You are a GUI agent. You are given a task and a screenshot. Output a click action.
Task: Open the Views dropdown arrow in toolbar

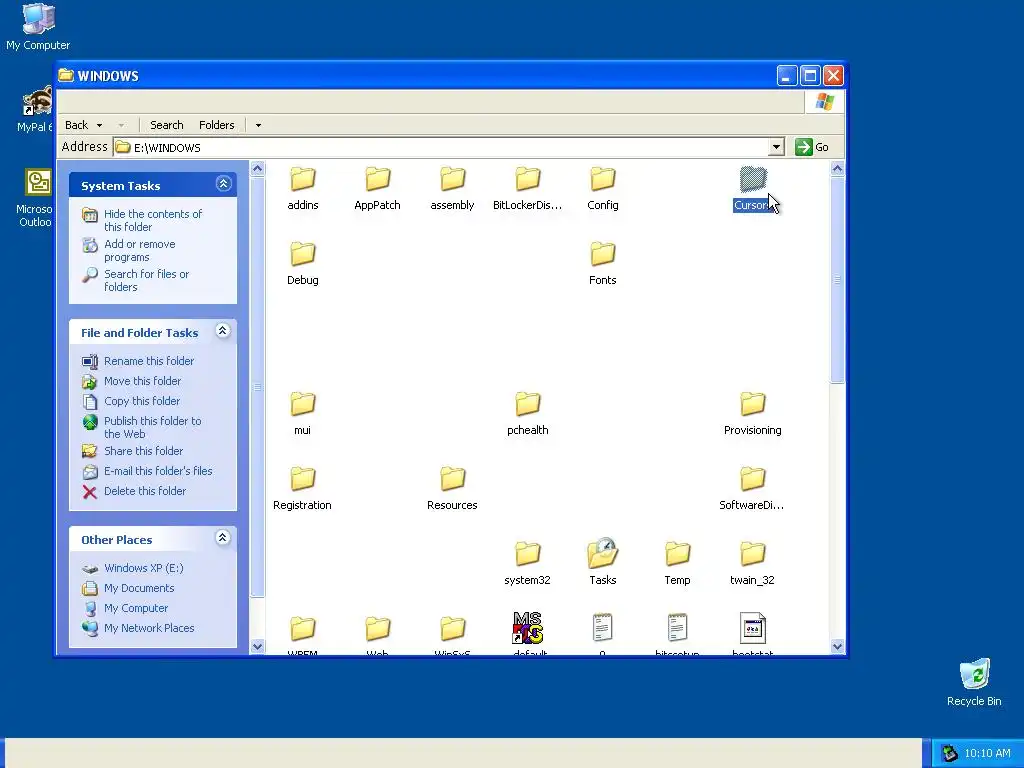[x=258, y=125]
